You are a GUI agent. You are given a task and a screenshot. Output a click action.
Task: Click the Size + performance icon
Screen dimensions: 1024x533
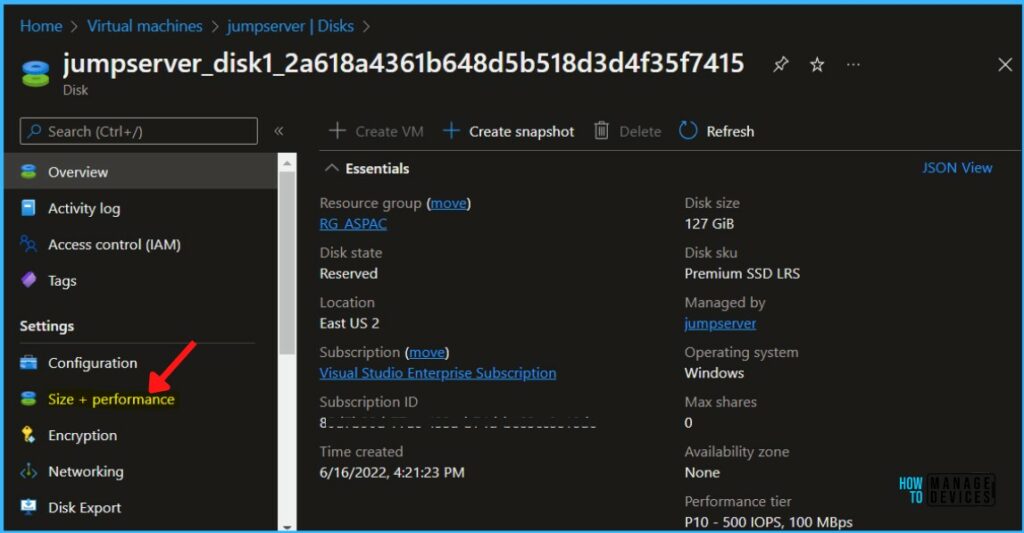coord(28,398)
